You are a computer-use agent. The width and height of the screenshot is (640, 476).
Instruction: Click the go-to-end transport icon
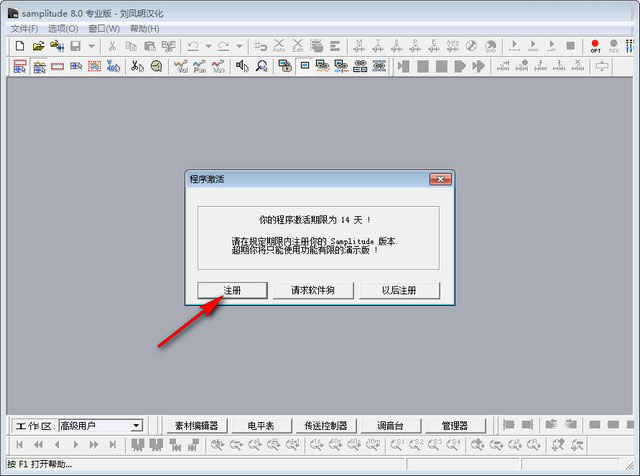click(113, 445)
